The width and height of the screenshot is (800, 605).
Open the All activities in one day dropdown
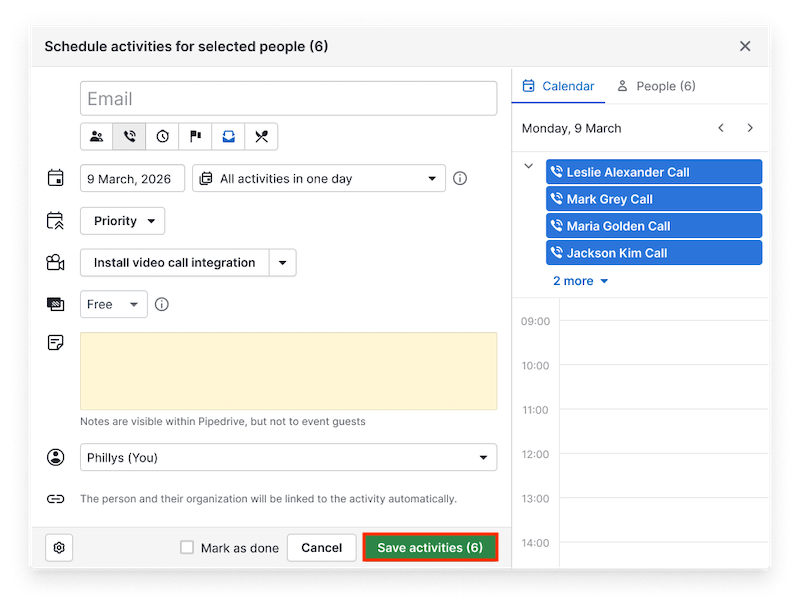(319, 179)
